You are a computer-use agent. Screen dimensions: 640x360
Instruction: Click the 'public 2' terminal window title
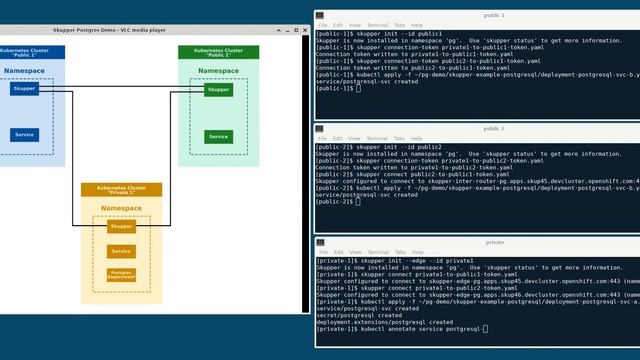(x=494, y=129)
